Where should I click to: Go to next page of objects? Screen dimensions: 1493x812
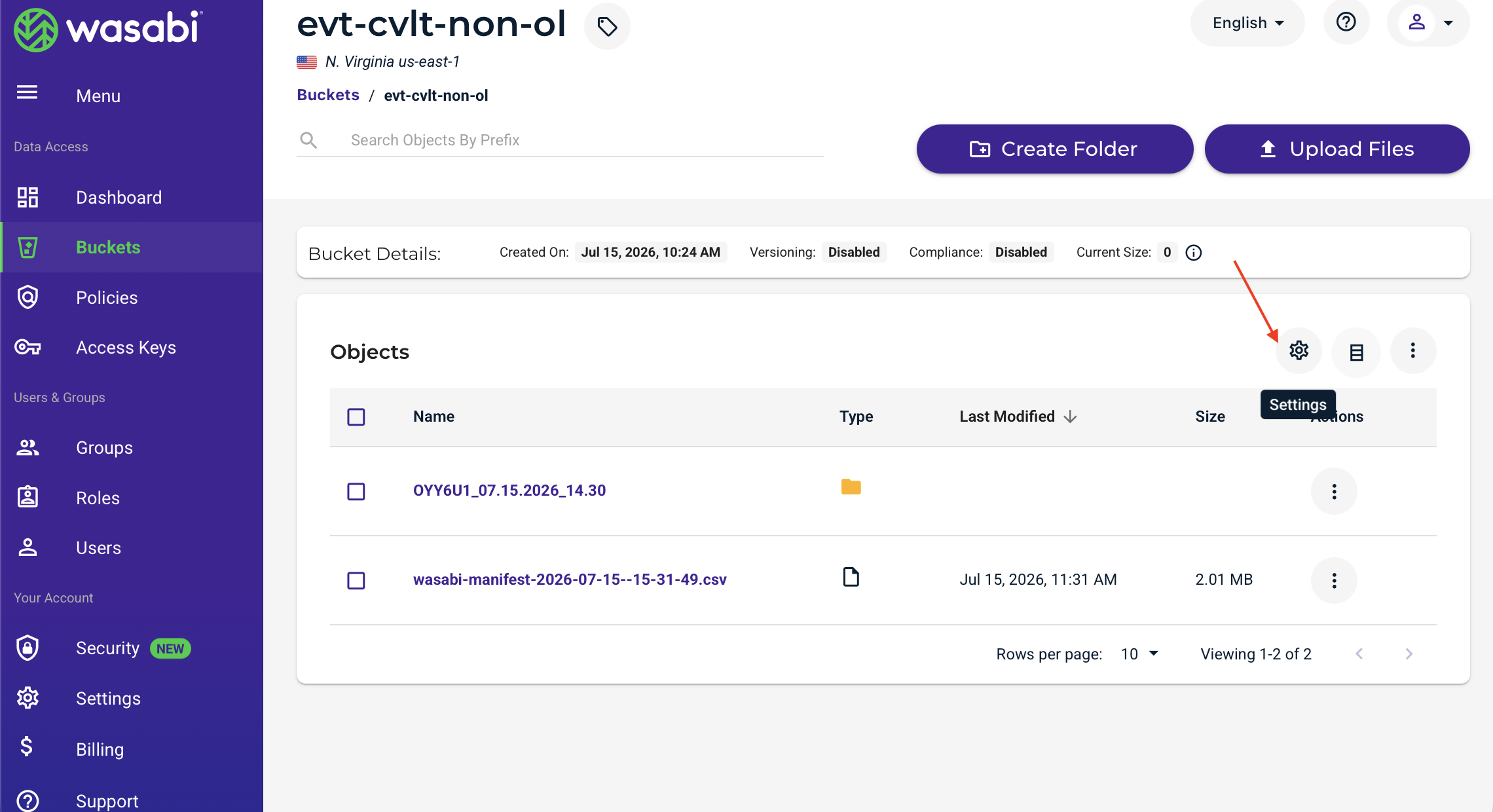(x=1409, y=654)
